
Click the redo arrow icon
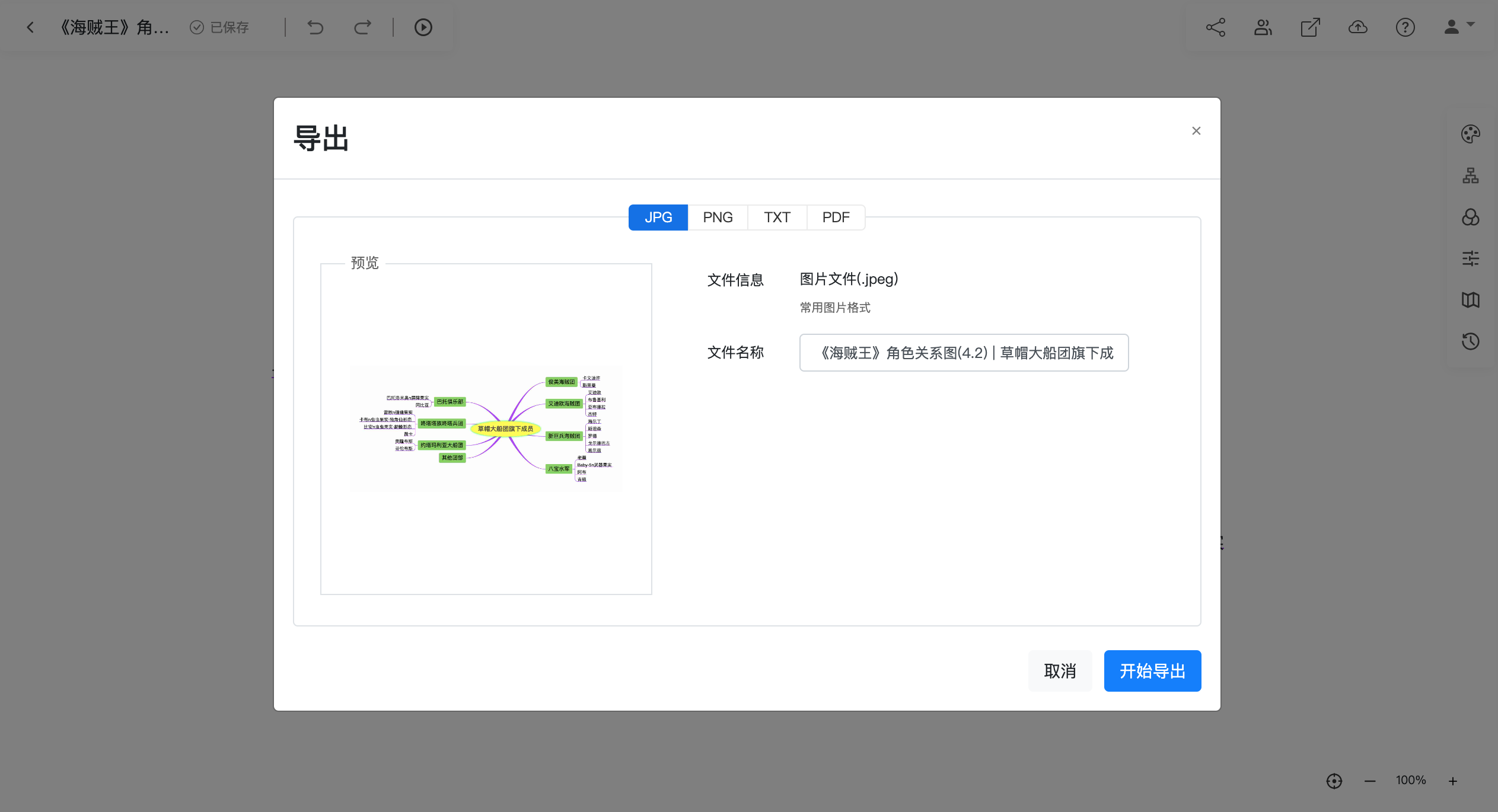[x=362, y=27]
